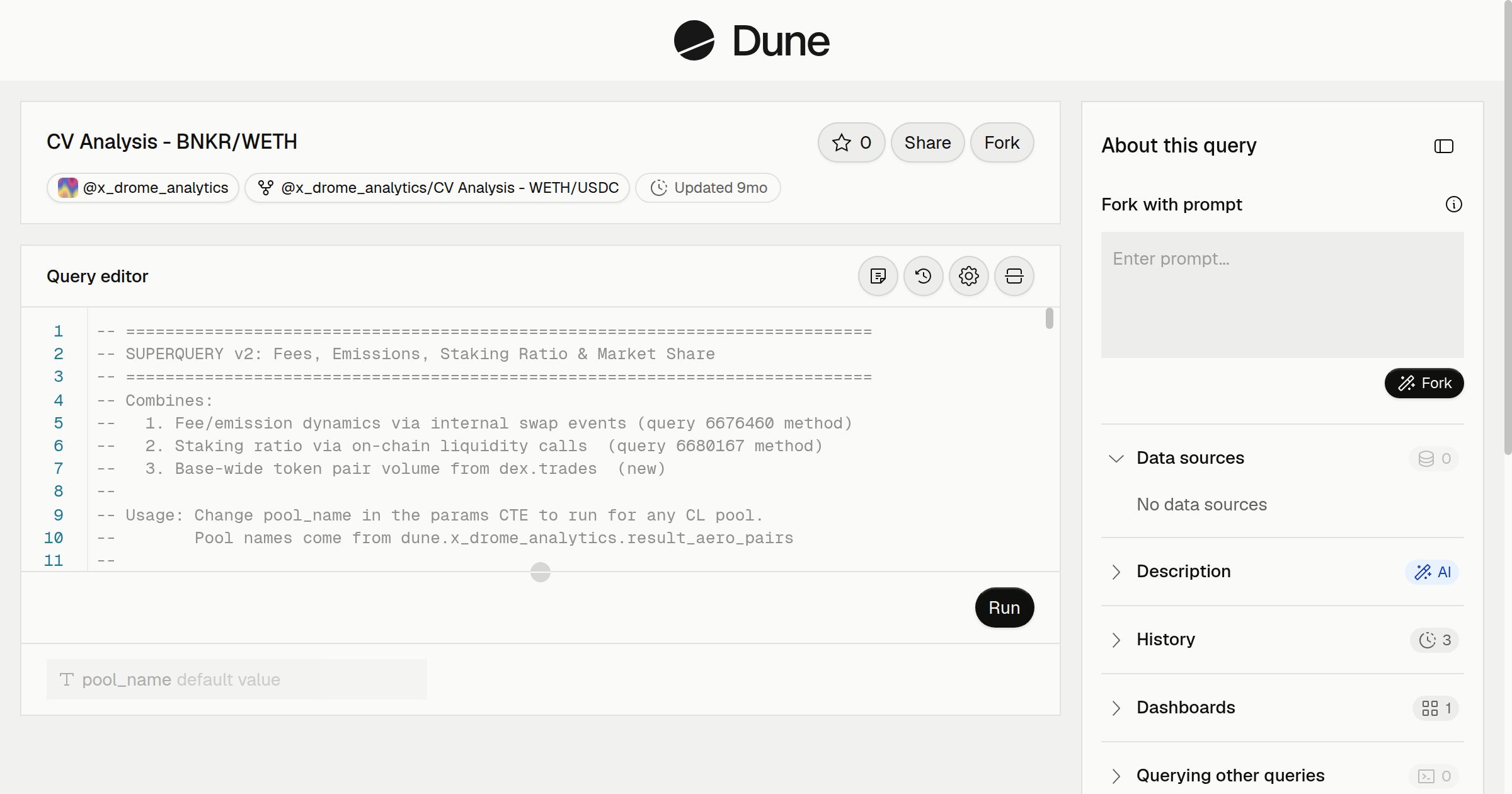
Task: Star this query
Action: (x=851, y=142)
